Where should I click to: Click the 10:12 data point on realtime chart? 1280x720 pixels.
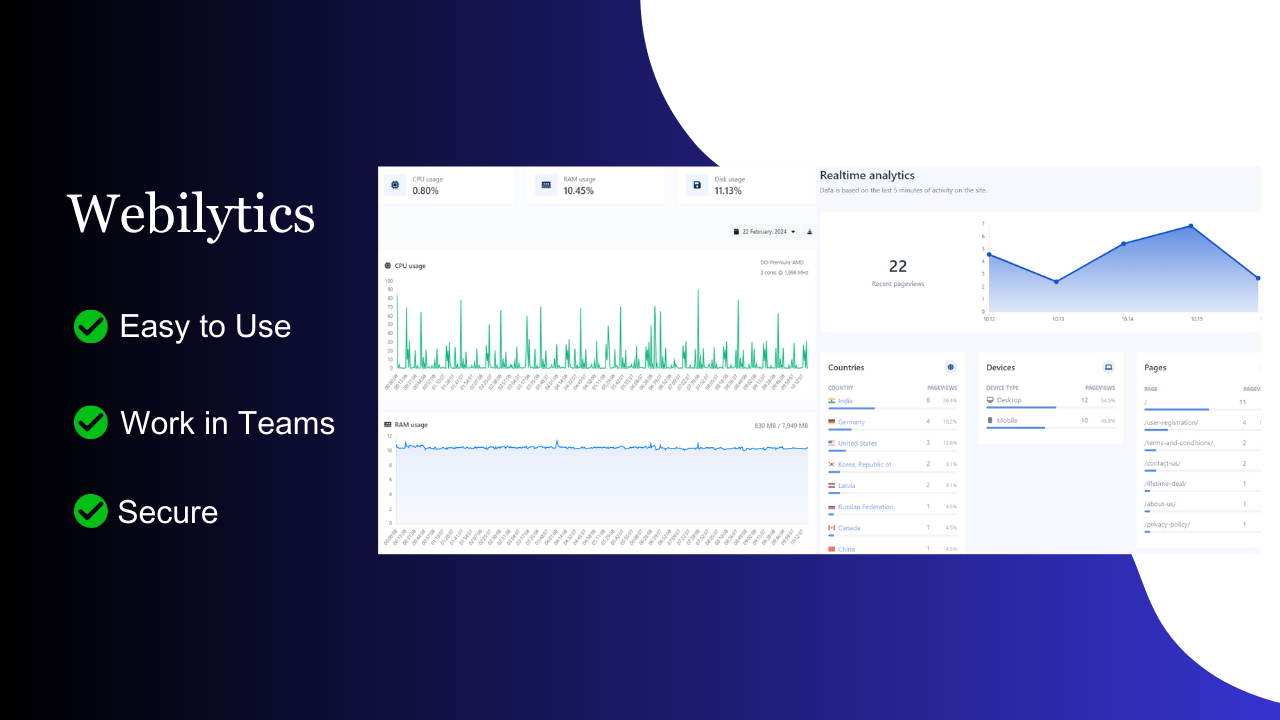[x=989, y=255]
